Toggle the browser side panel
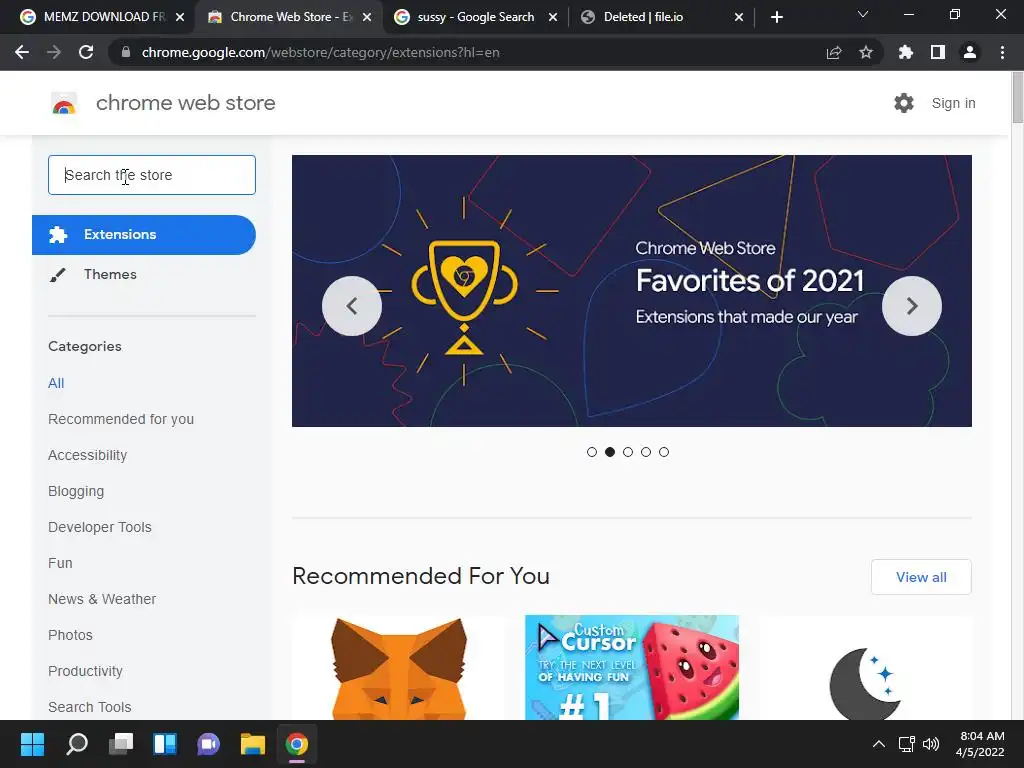The height and width of the screenshot is (768, 1024). 938,52
